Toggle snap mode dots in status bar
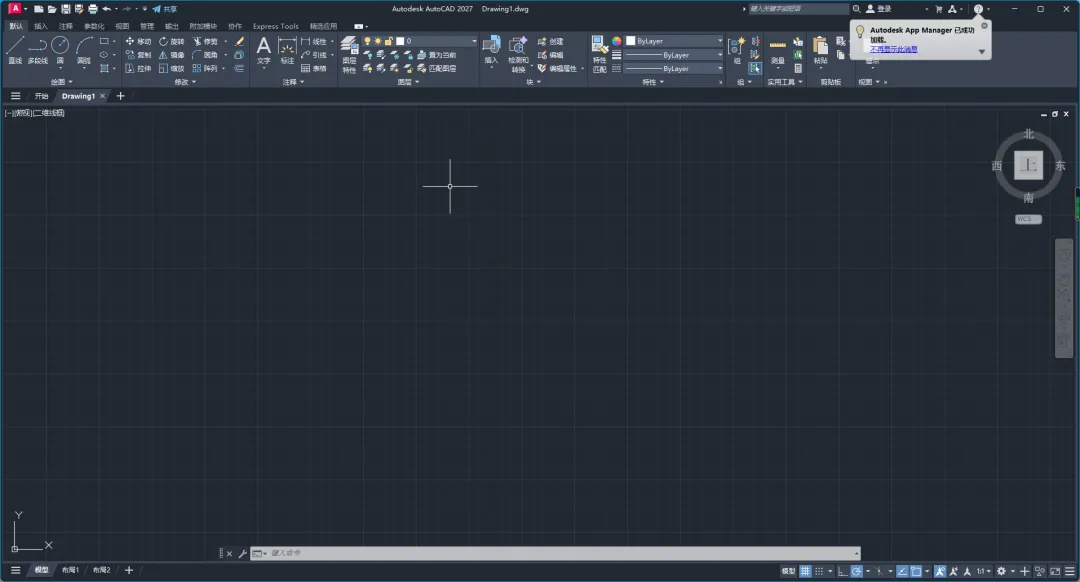Viewport: 1080px width, 582px height. pyautogui.click(x=819, y=571)
